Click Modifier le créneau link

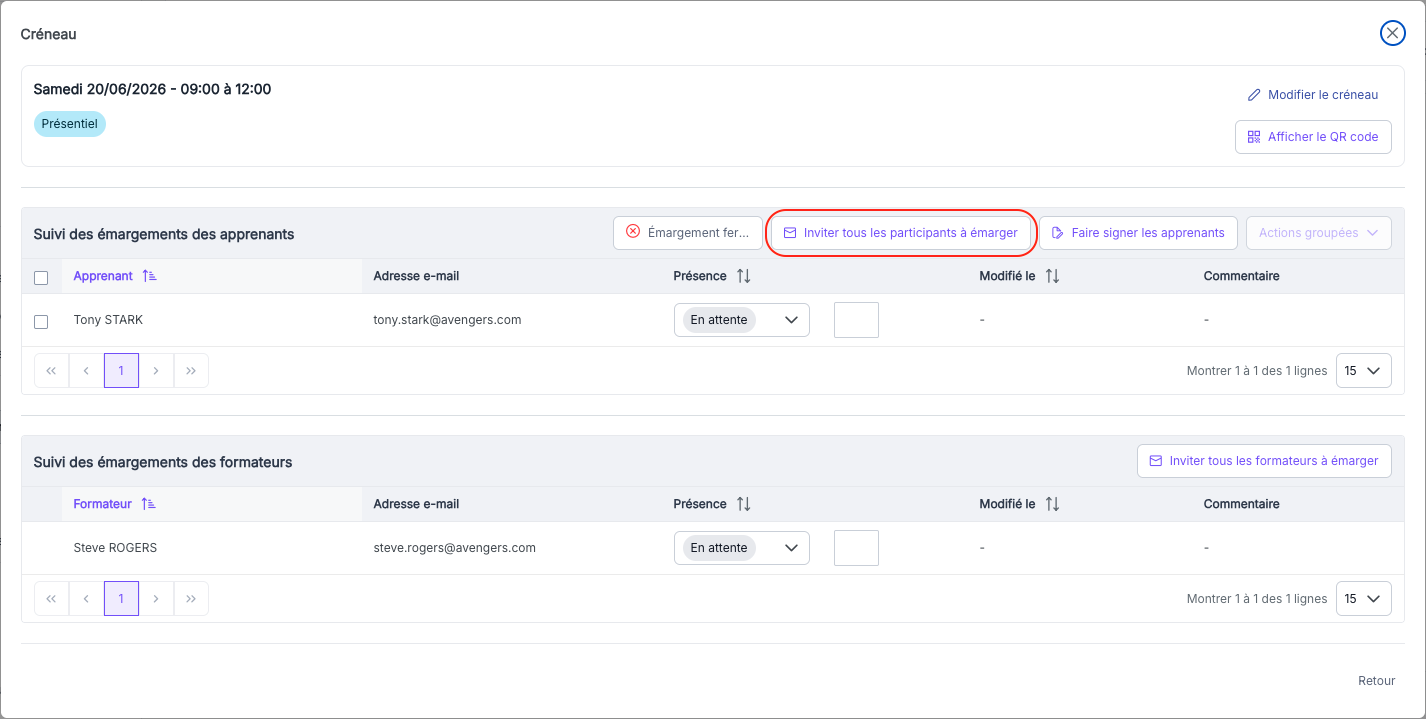1313,95
